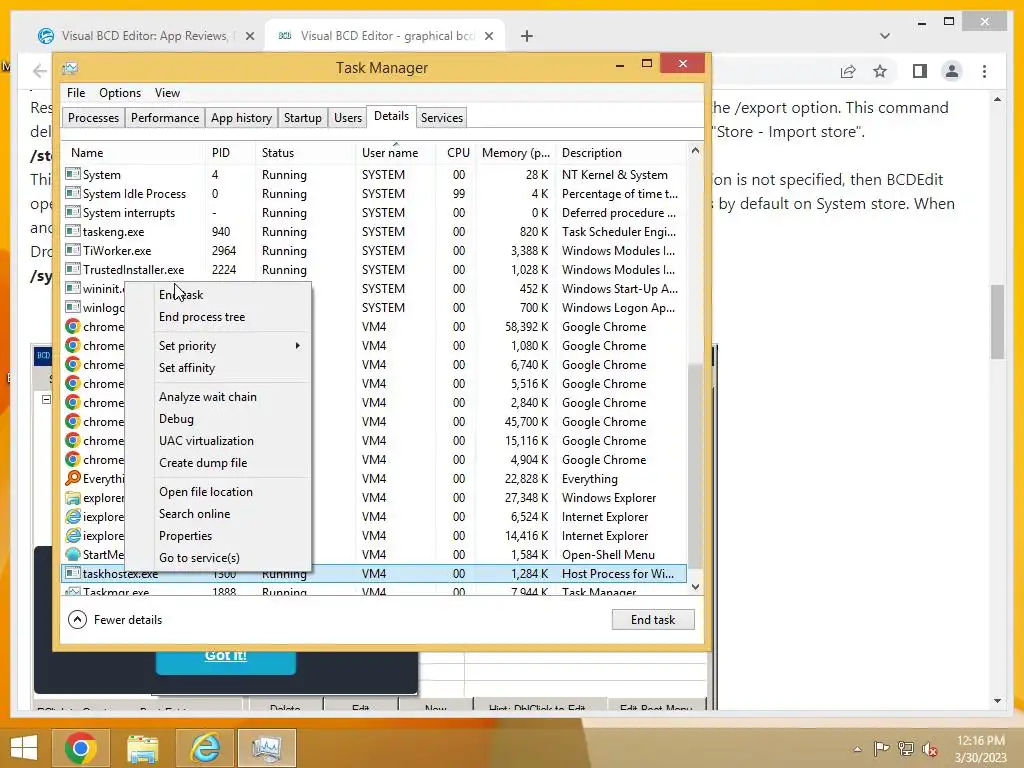This screenshot has width=1024, height=768.
Task: Open File Explorer from the taskbar
Action: pyautogui.click(x=143, y=748)
